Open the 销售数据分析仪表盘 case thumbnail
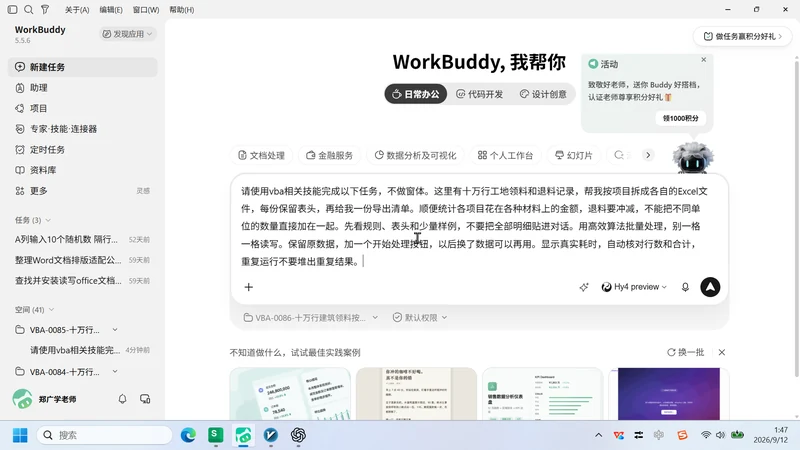Screen dimensions: 800x450 [542, 394]
